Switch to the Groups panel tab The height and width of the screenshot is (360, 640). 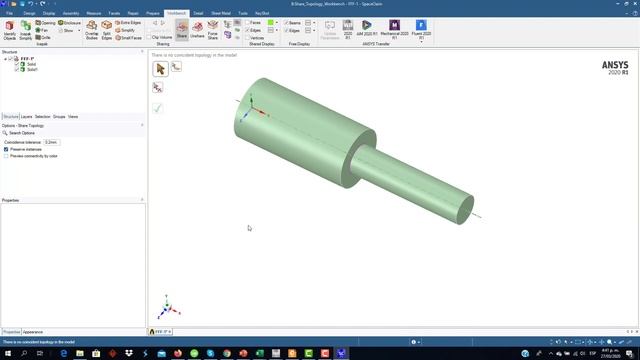(59, 117)
